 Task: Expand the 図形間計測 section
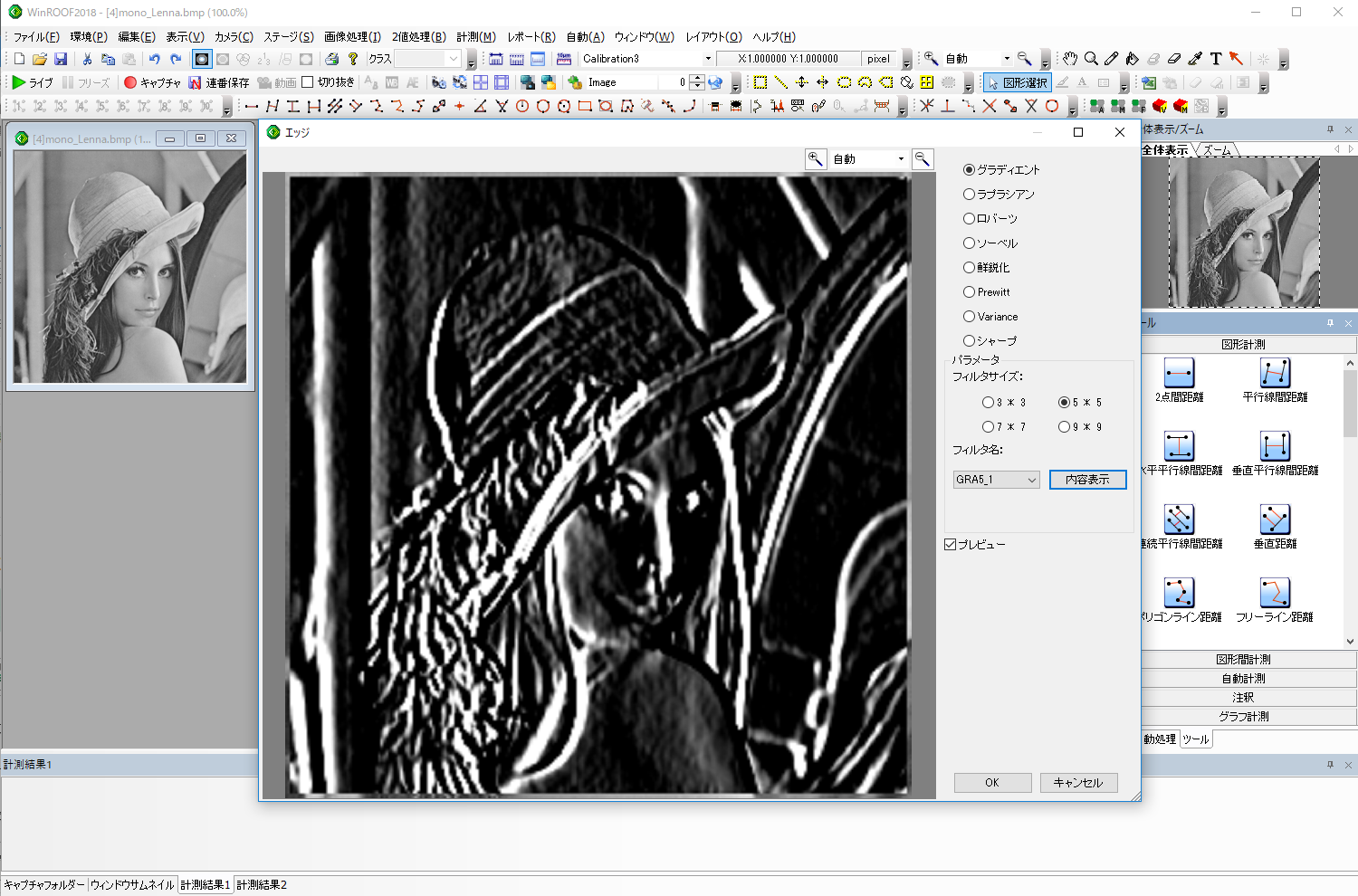(1243, 660)
